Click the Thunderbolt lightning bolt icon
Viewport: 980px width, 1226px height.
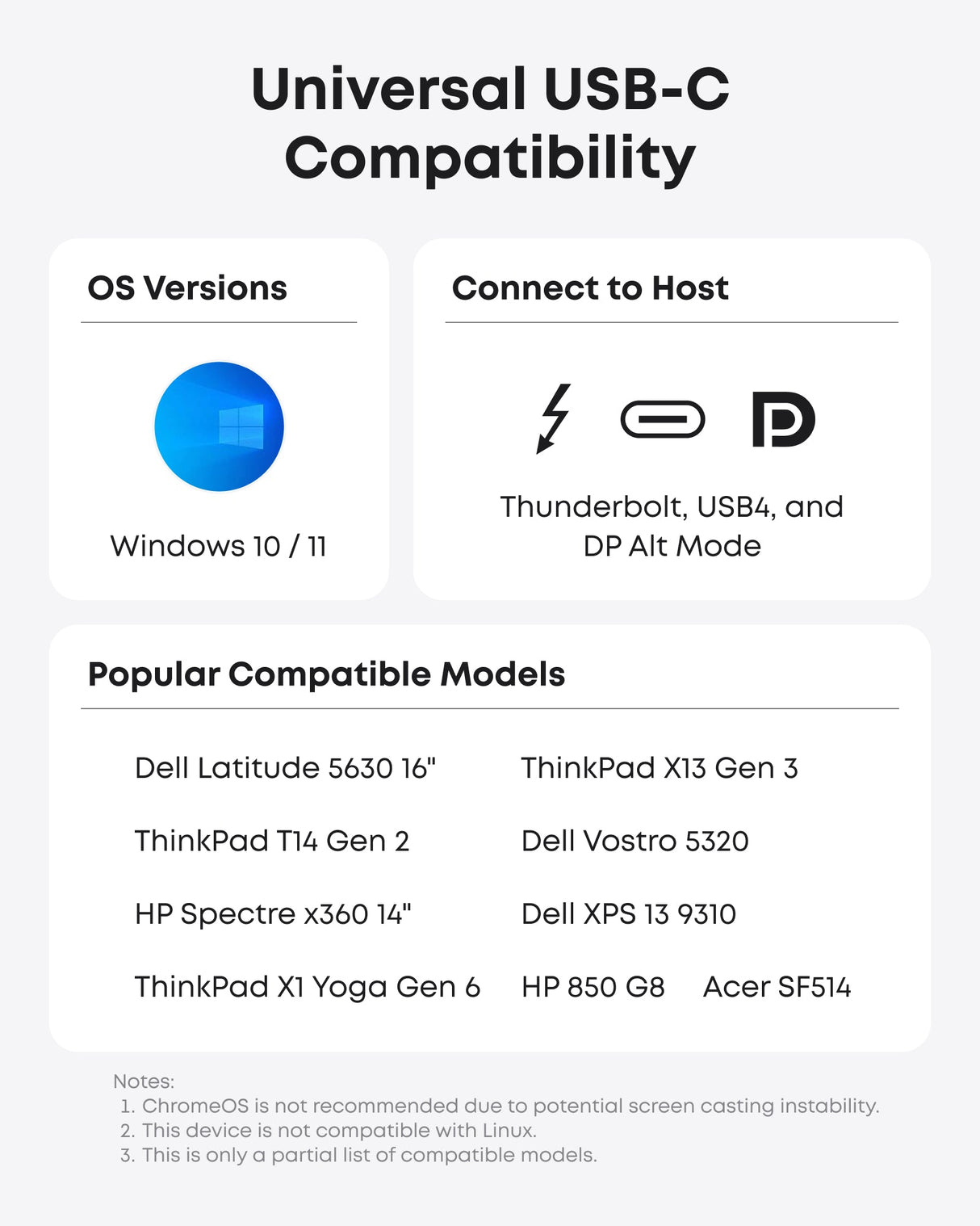(555, 418)
